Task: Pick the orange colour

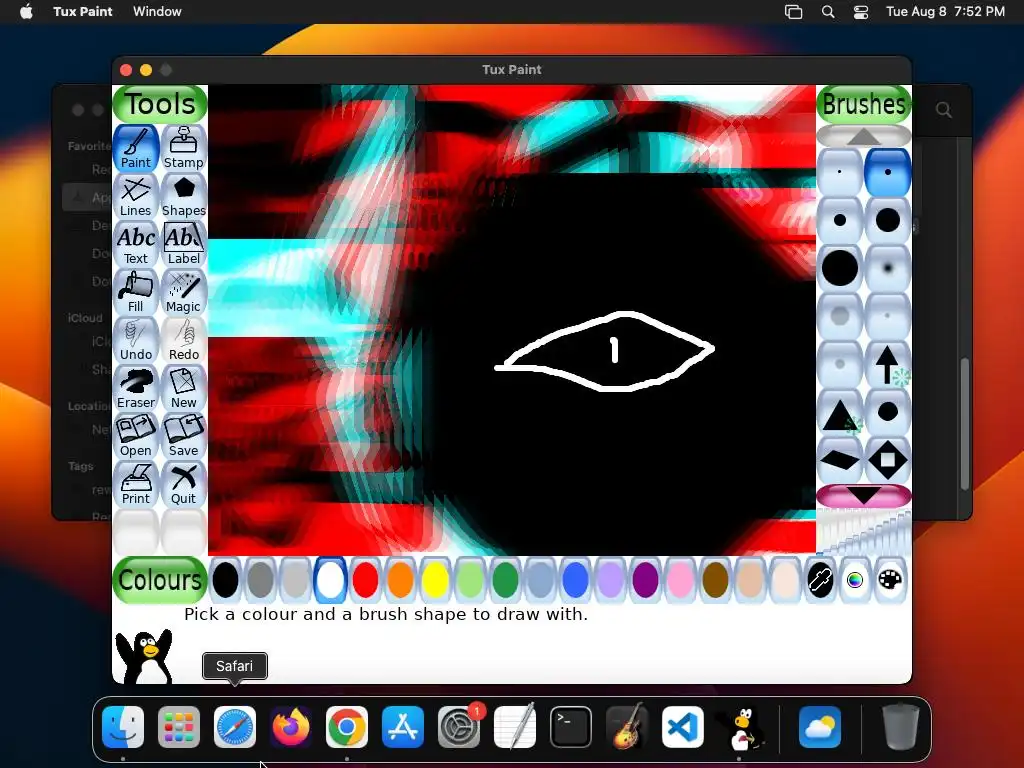Action: (400, 580)
